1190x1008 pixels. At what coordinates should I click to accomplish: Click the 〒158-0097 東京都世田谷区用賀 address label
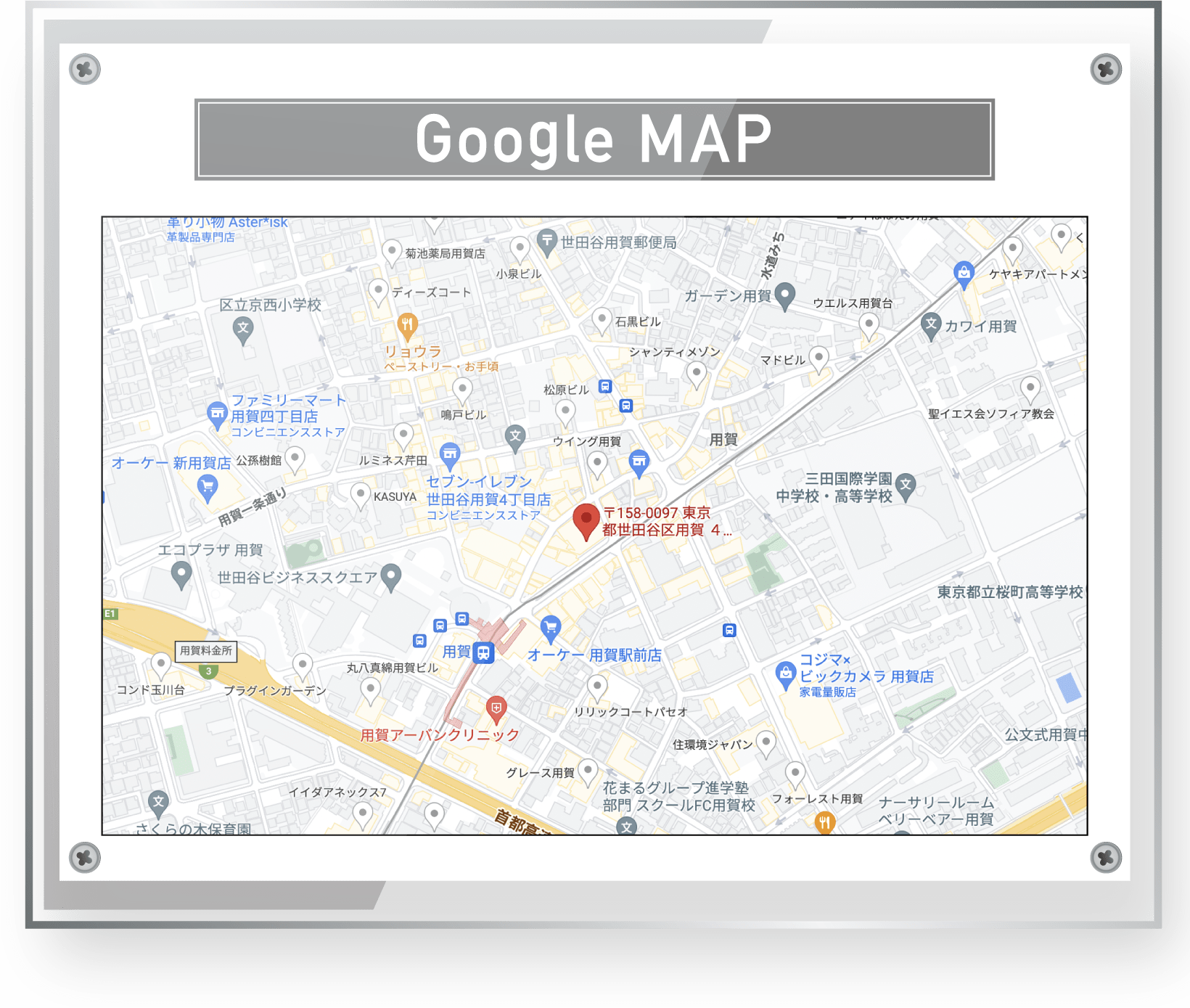click(x=667, y=521)
